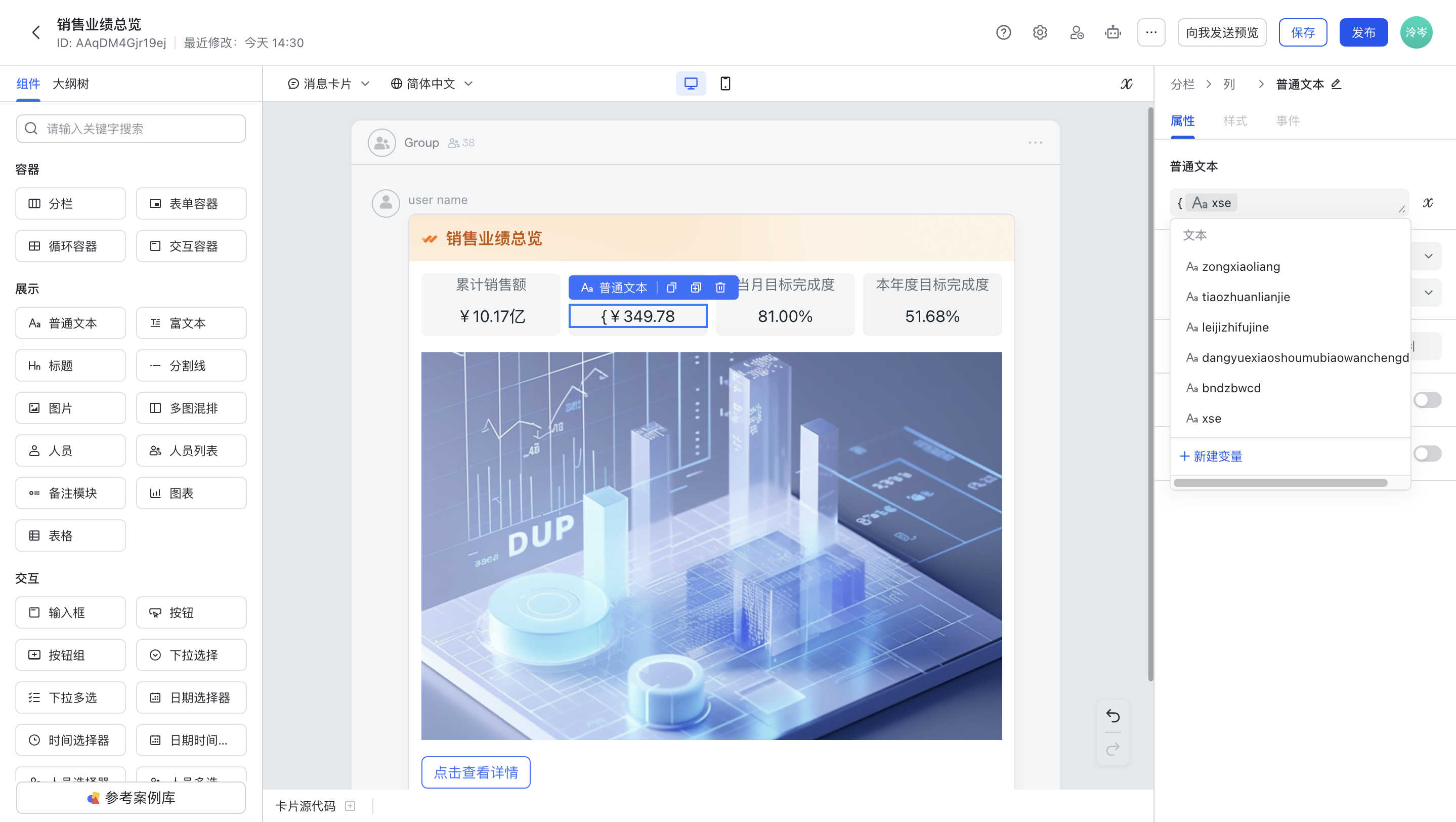Select the desktop preview icon
The image size is (1456, 822).
pos(691,84)
